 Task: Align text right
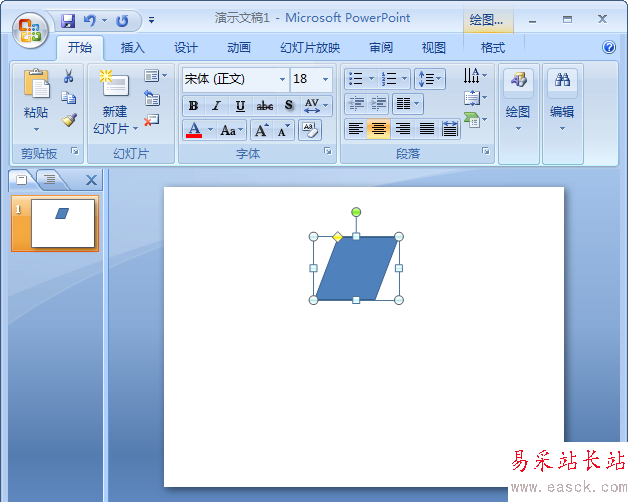[x=403, y=129]
